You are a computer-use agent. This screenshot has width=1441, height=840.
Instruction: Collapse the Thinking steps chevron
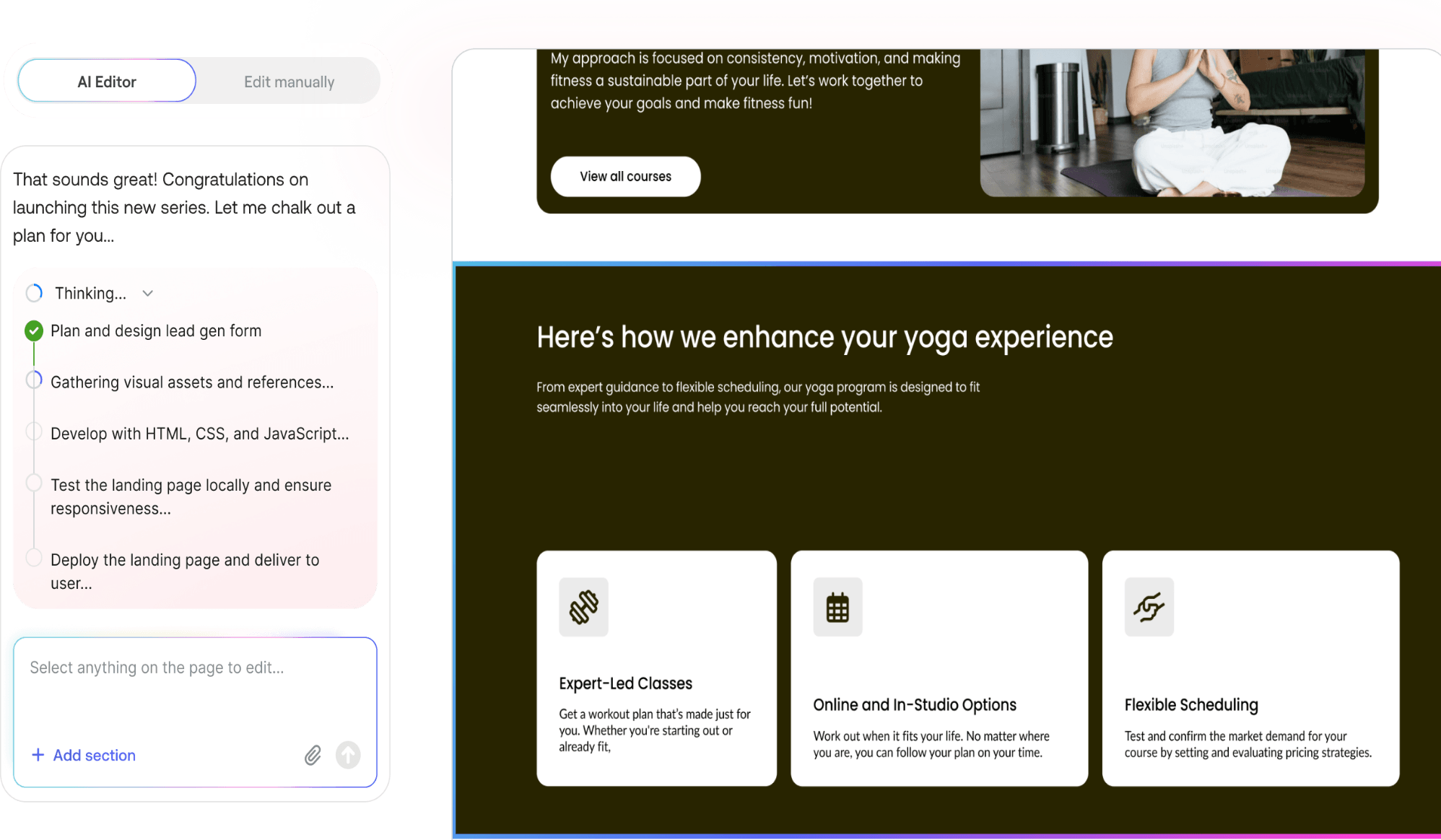pyautogui.click(x=148, y=293)
